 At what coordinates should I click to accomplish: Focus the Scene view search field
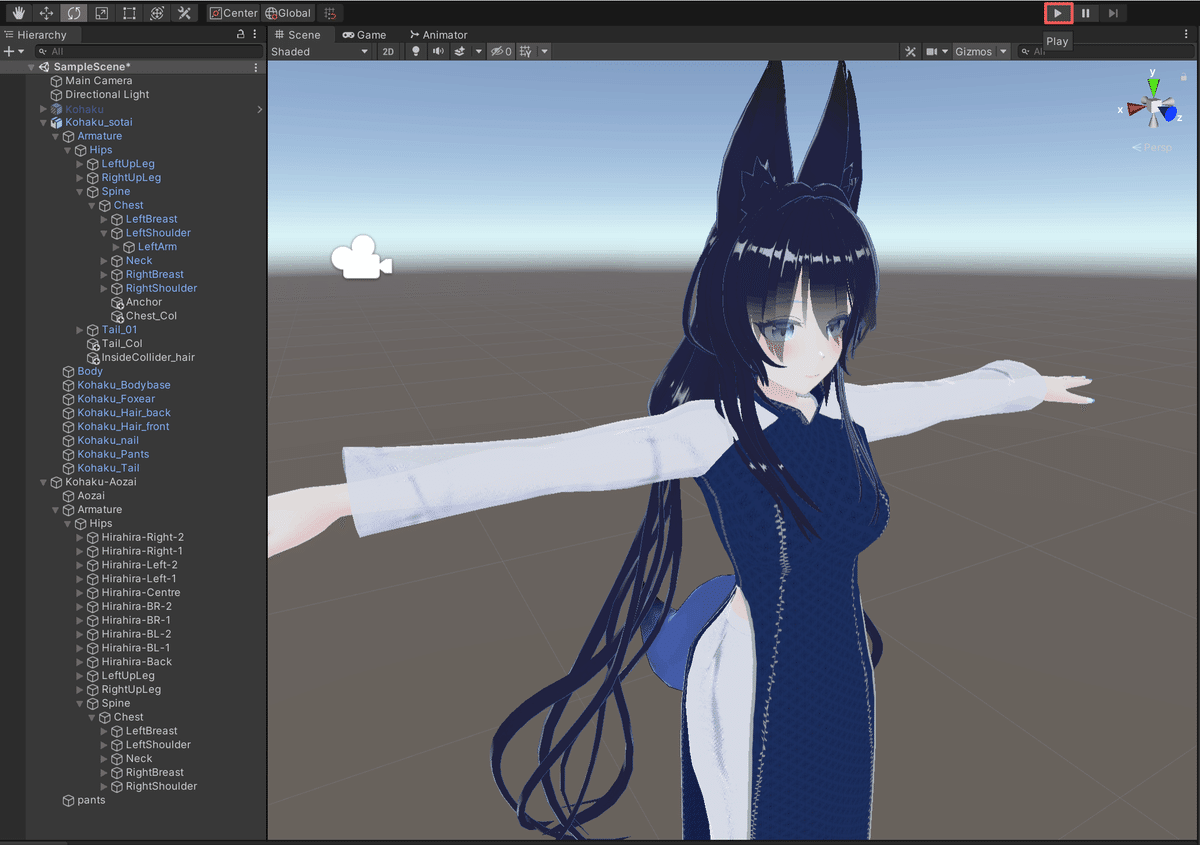[x=1105, y=51]
